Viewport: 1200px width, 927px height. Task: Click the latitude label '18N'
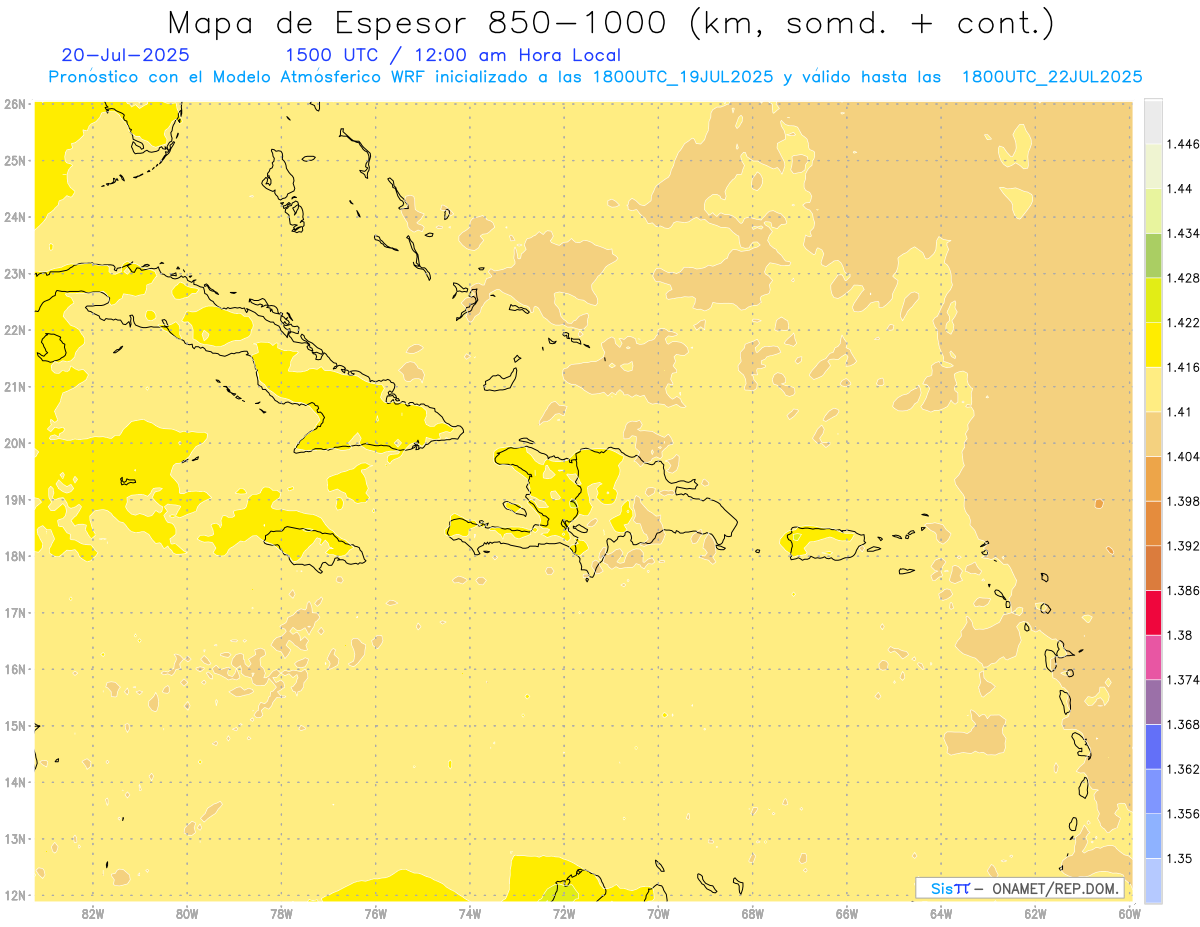pos(15,556)
